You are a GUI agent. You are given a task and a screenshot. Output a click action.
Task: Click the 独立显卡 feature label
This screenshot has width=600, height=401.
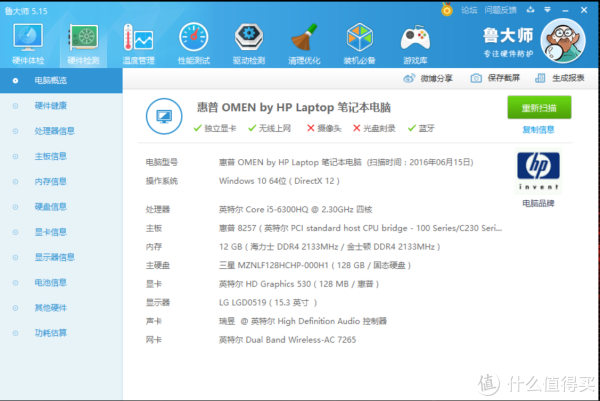220,128
